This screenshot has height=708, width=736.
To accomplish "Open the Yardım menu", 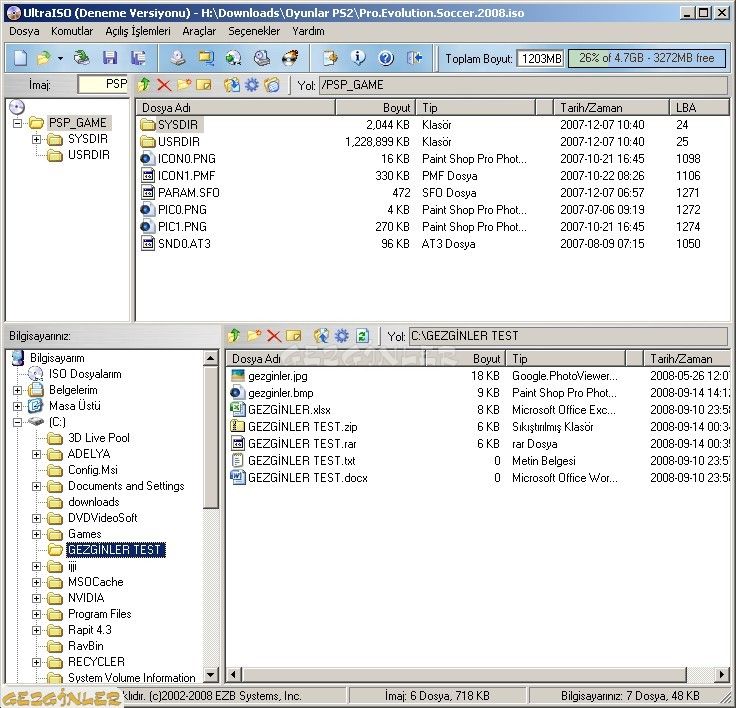I will coord(308,31).
